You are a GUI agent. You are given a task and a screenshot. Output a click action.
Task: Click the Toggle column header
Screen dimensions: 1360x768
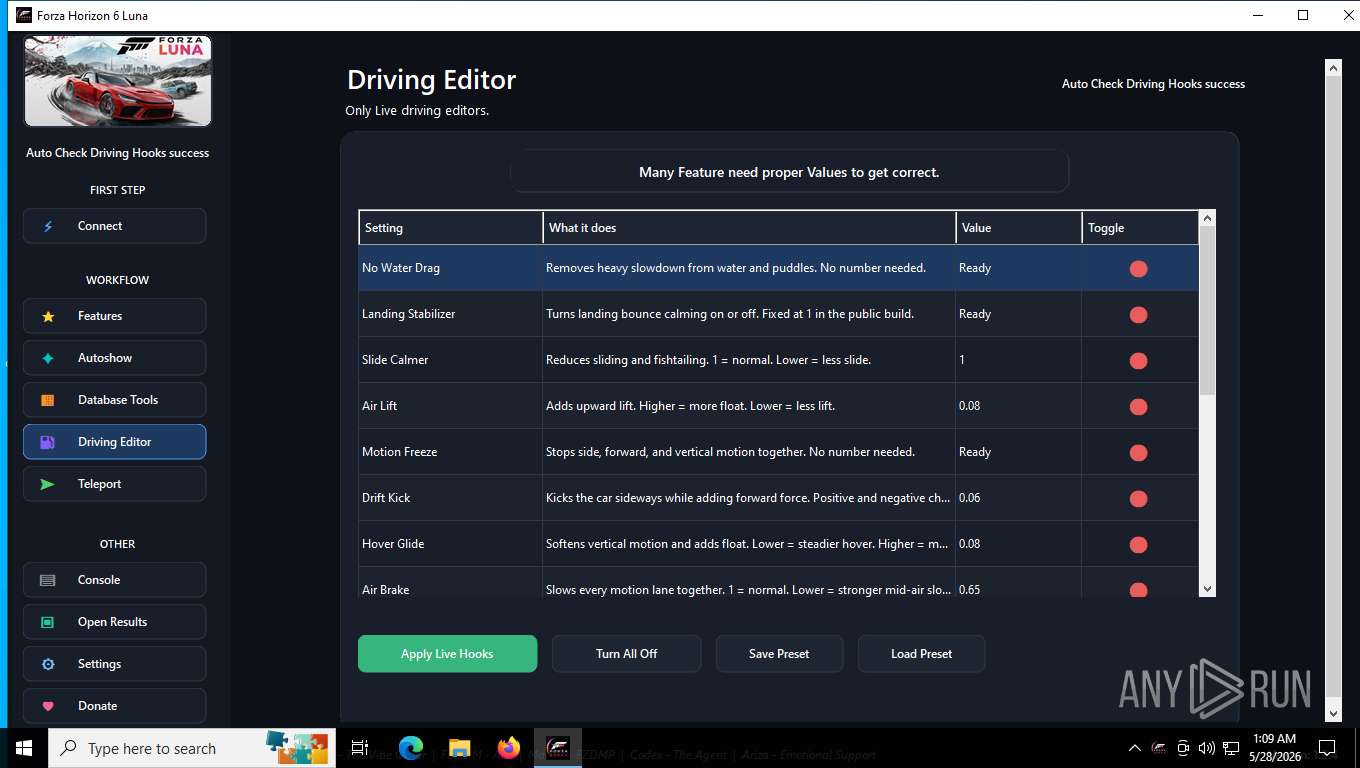click(x=1140, y=228)
